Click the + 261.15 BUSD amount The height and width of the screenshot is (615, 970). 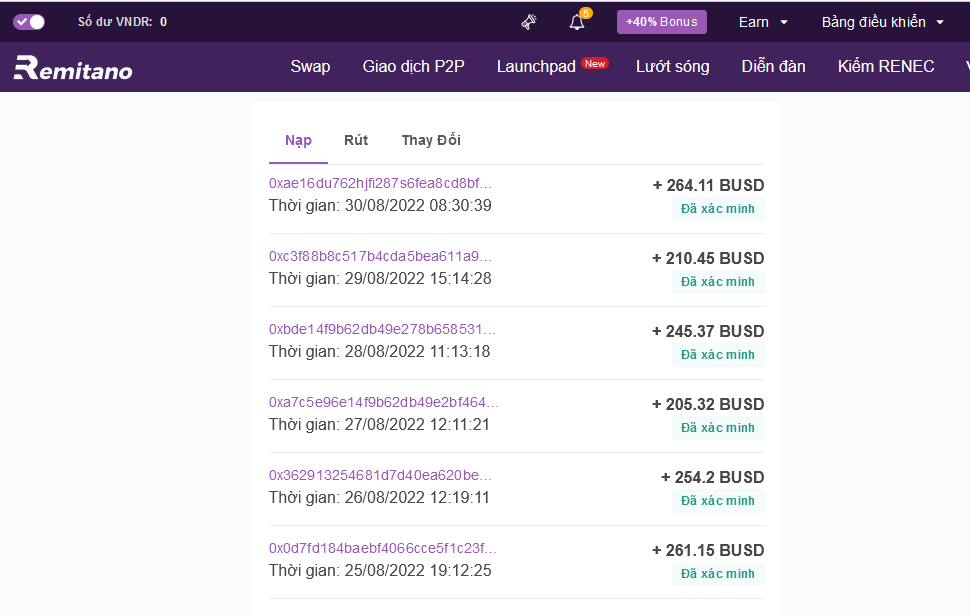point(708,550)
